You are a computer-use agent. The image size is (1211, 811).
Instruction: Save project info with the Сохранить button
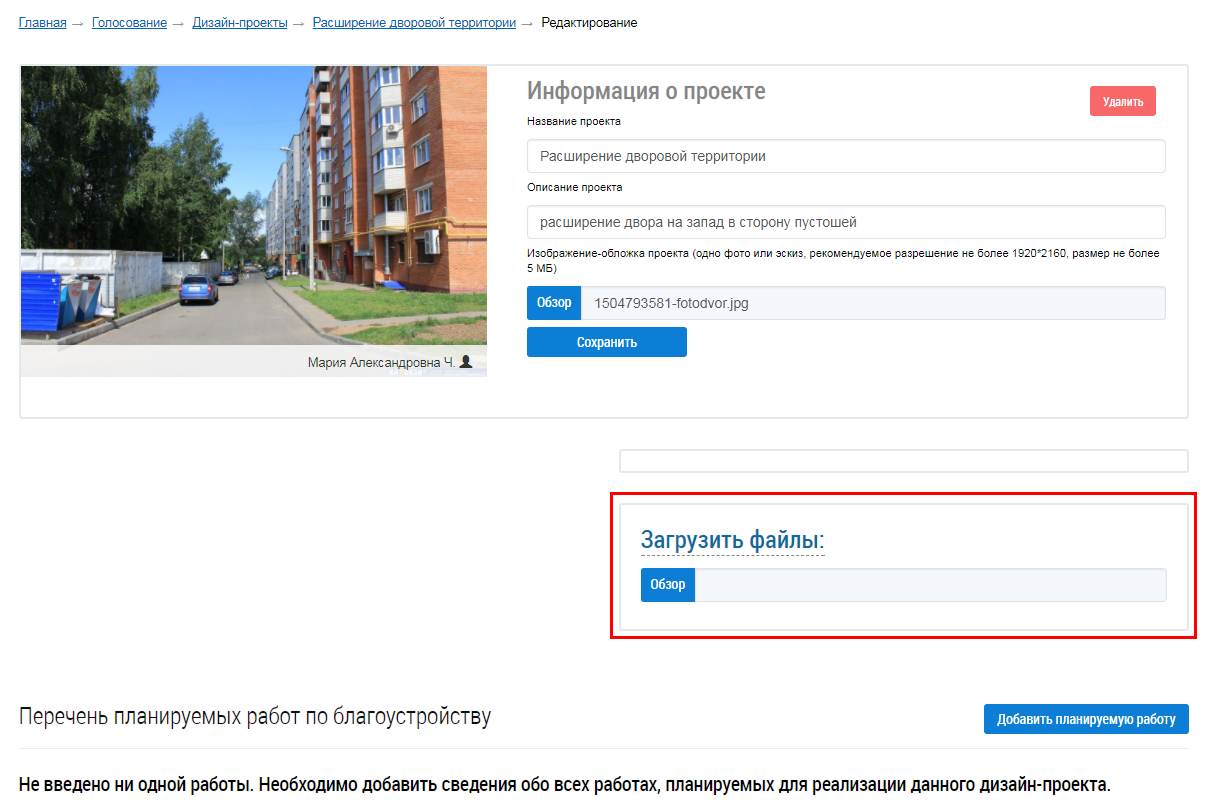tap(607, 342)
